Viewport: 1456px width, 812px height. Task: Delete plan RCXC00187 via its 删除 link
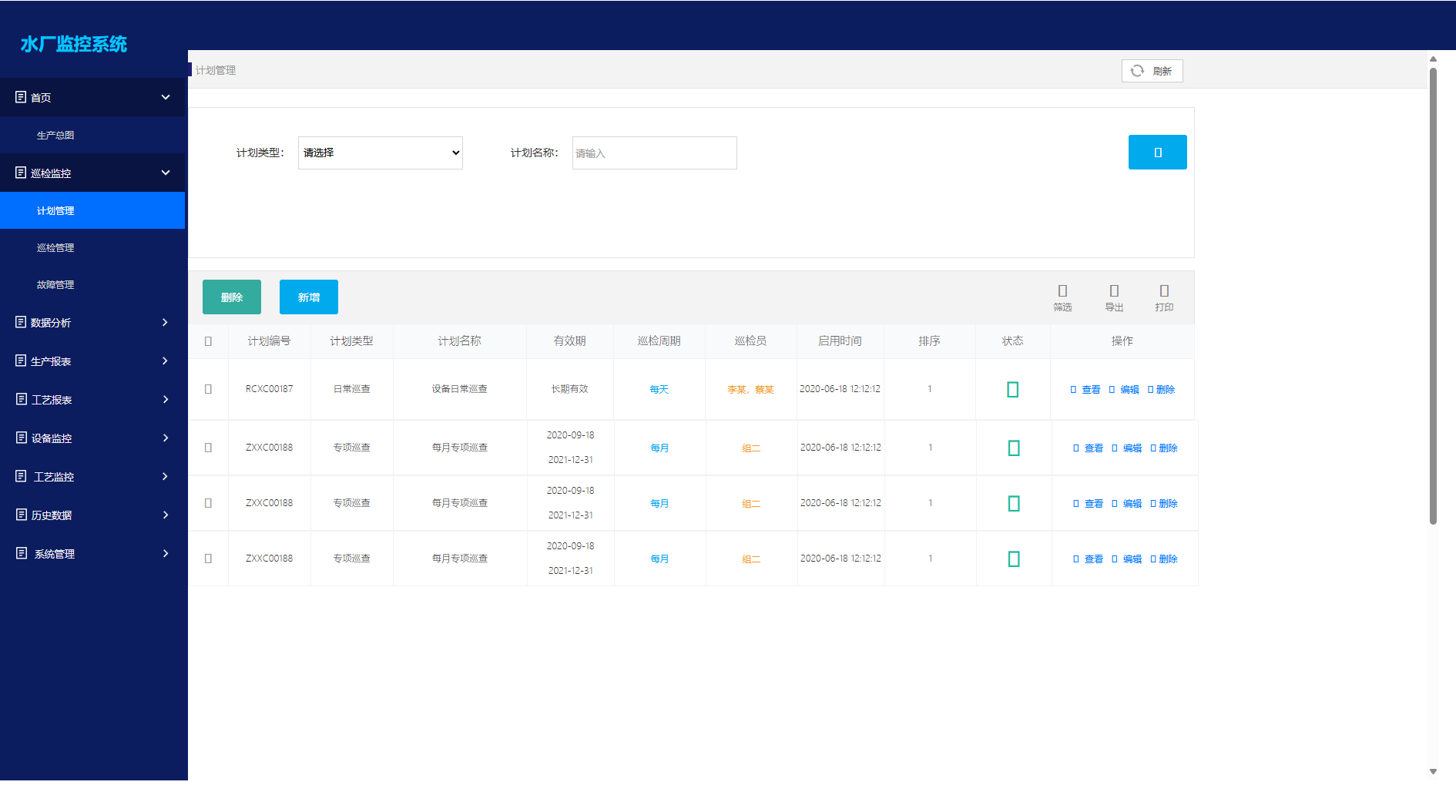tap(1162, 390)
